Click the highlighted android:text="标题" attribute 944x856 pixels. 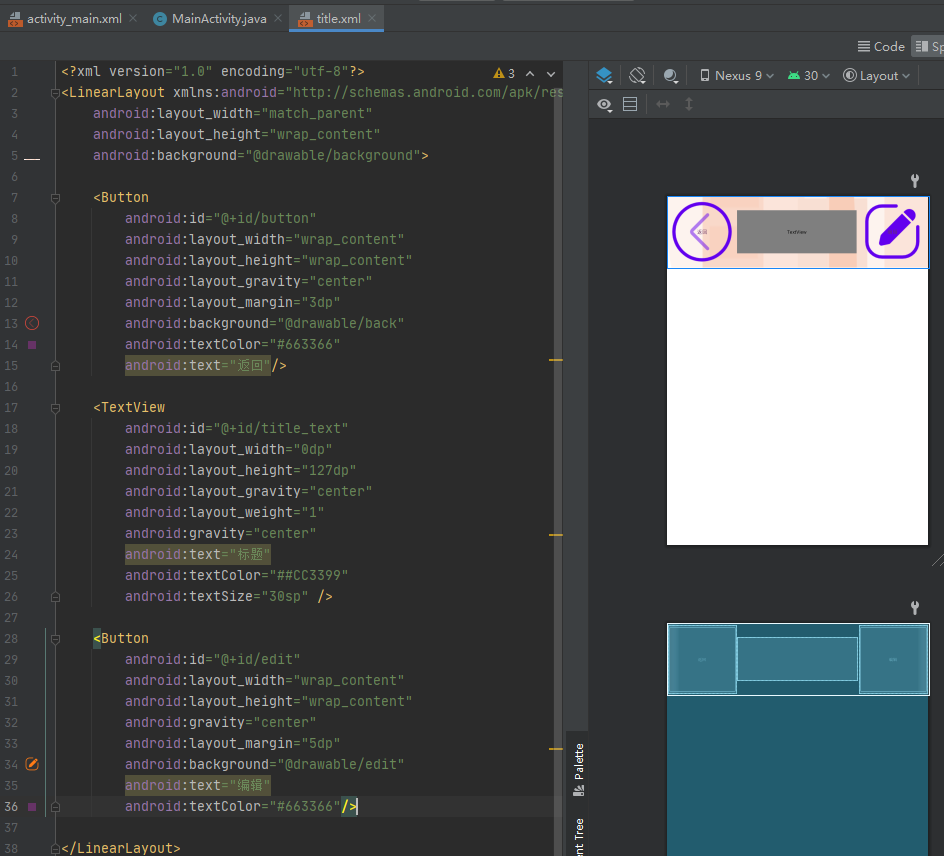[197, 554]
